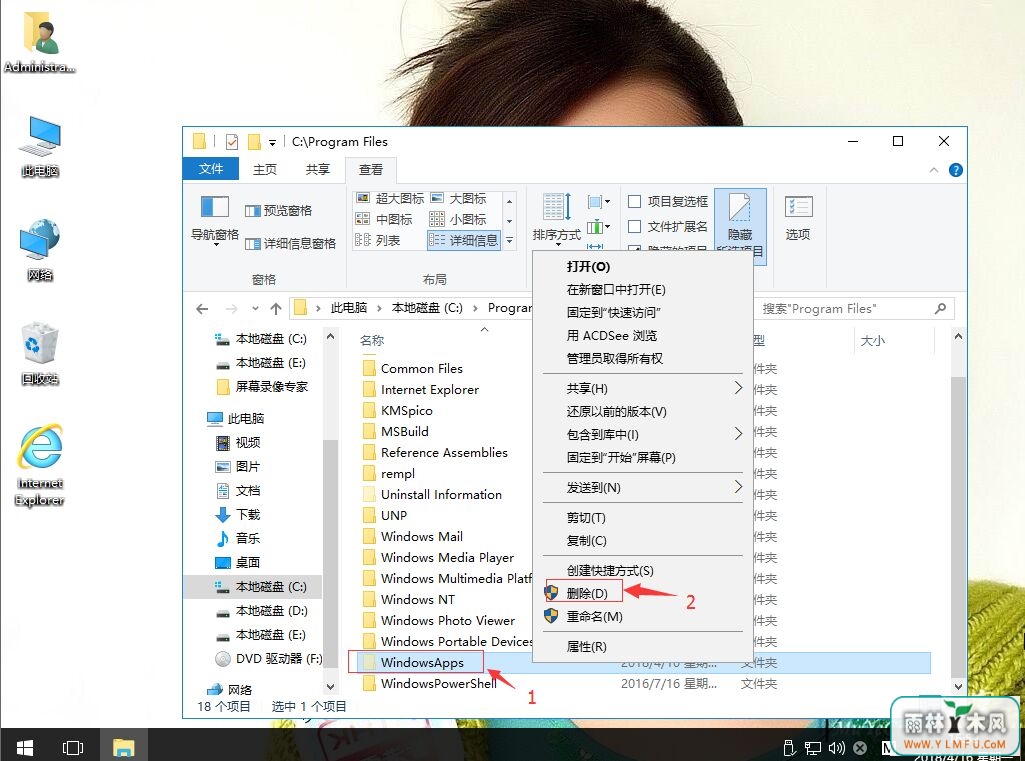Open the Windows Start button

click(25, 746)
